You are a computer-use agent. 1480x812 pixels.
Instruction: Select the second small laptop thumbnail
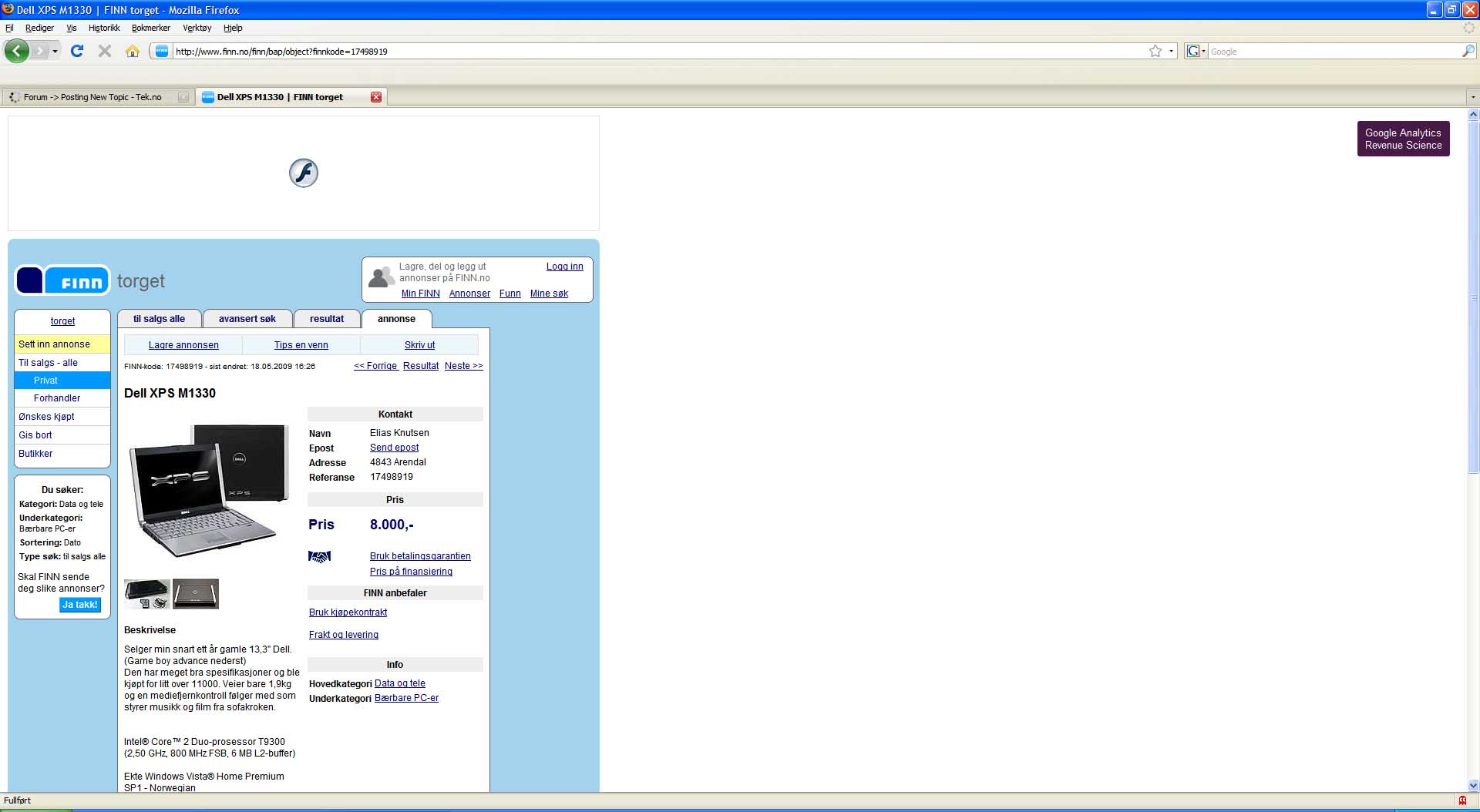tap(196, 594)
